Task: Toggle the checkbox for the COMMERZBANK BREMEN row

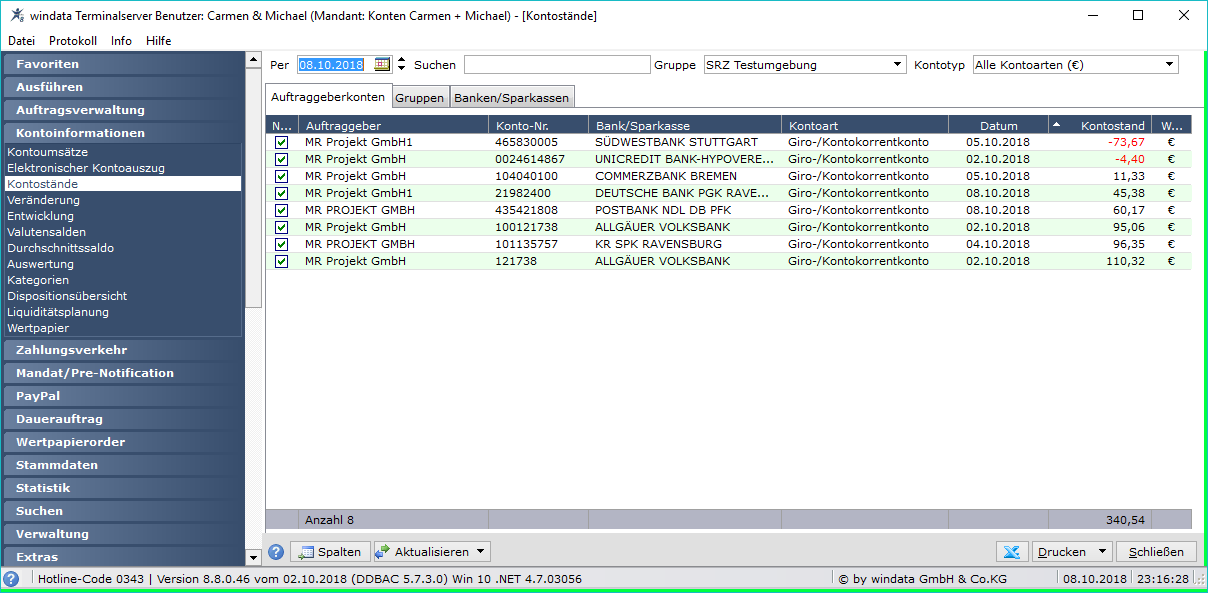Action: point(281,177)
